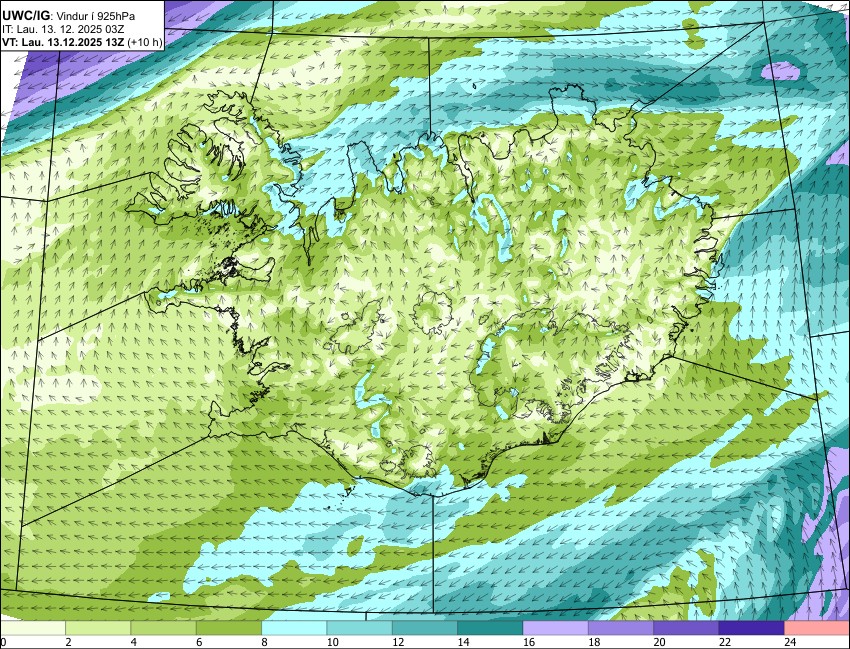850x649 pixels.
Task: Click the 4–6 green legend swatch
Action: [x=163, y=628]
